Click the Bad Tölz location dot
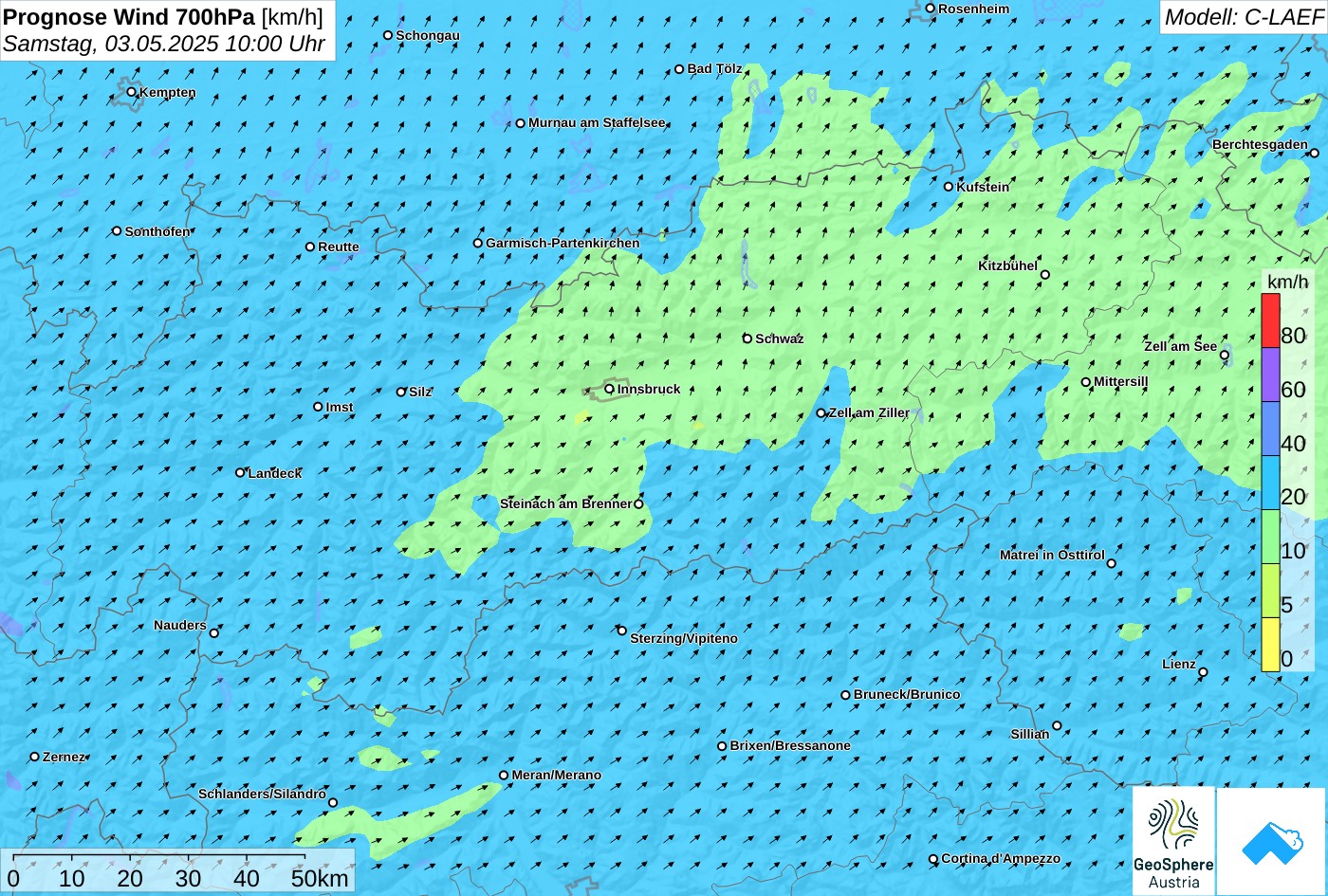Screen dimensions: 1328x896 click(x=679, y=69)
